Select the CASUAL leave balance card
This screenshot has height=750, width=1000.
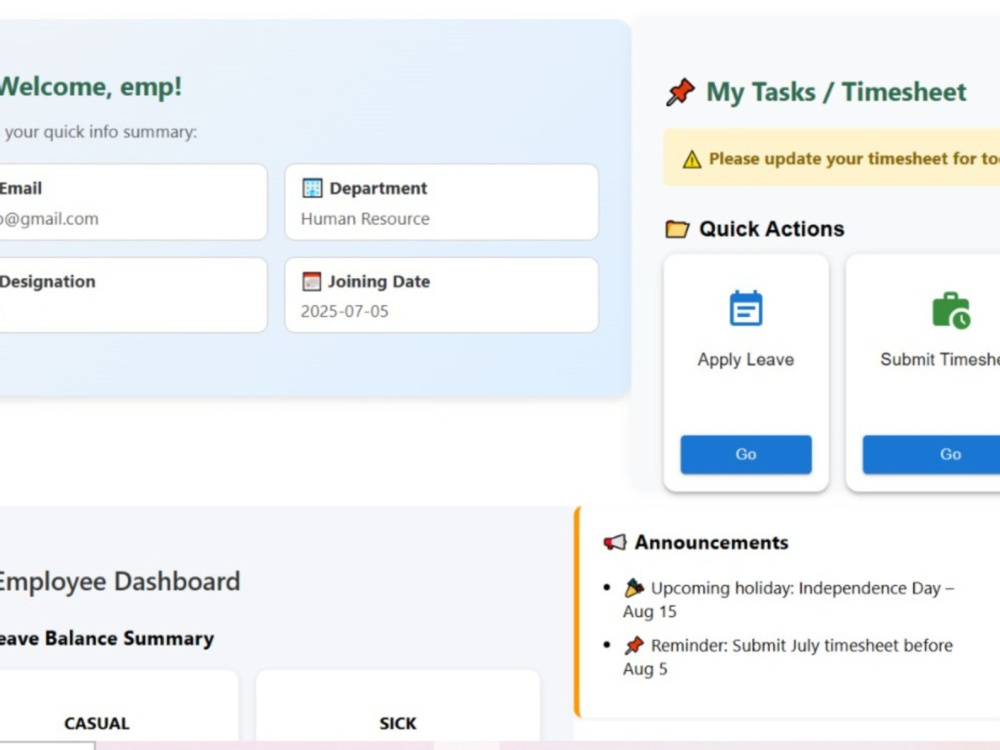pos(119,706)
